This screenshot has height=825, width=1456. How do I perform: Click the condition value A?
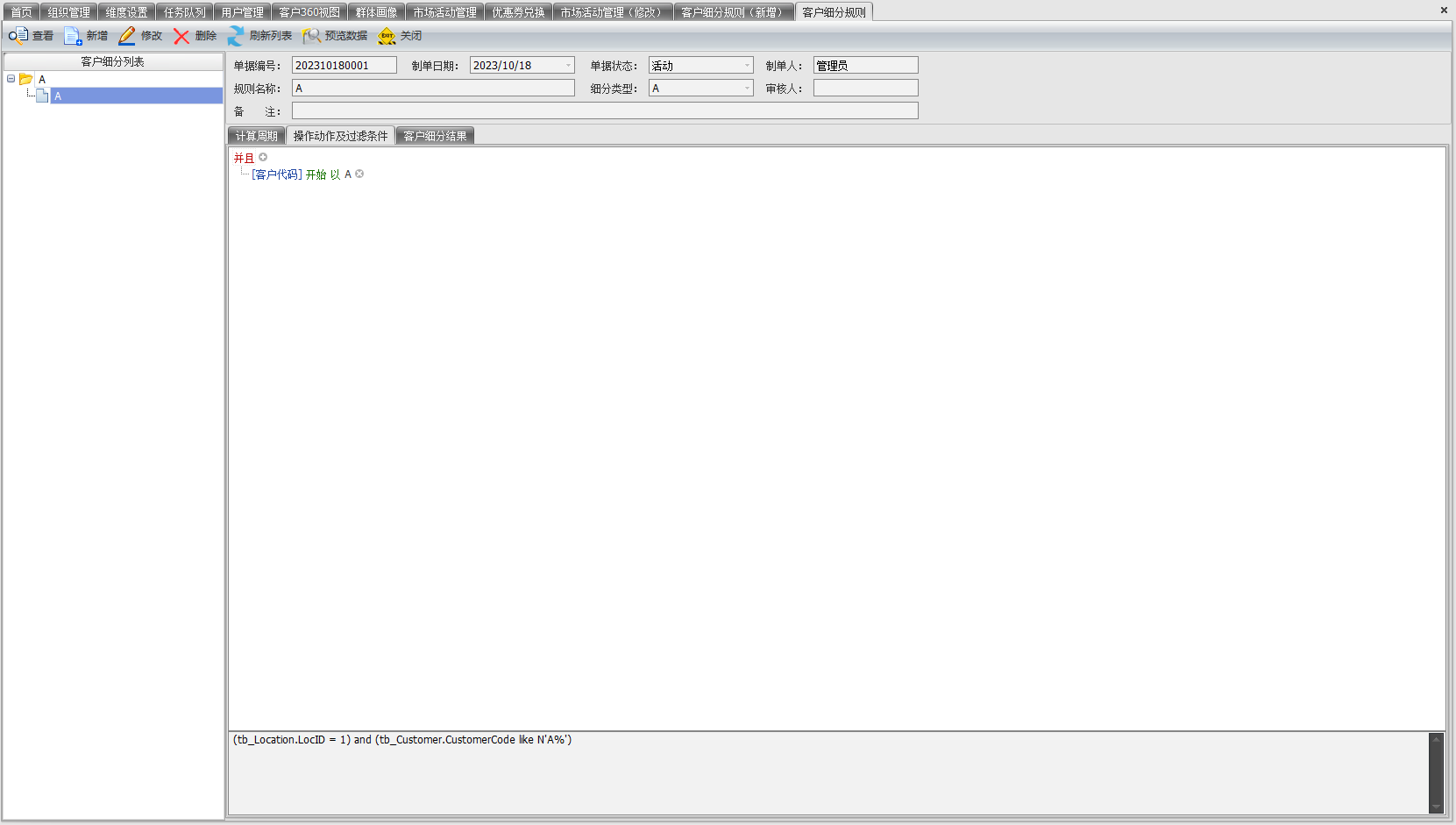point(348,174)
